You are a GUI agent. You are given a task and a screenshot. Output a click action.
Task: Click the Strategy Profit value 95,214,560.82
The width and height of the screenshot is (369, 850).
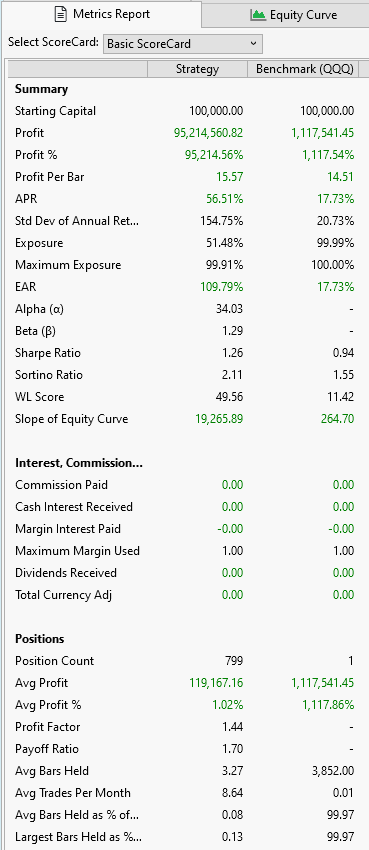click(x=209, y=133)
